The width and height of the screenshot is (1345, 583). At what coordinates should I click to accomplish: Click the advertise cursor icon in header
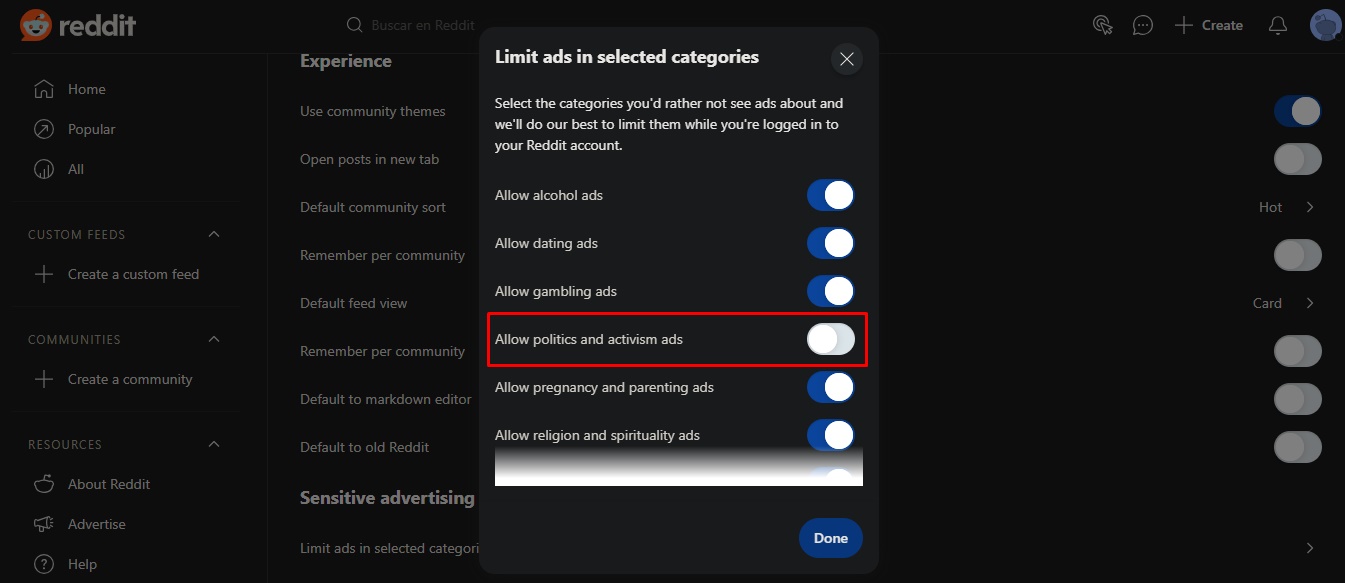(x=1103, y=25)
